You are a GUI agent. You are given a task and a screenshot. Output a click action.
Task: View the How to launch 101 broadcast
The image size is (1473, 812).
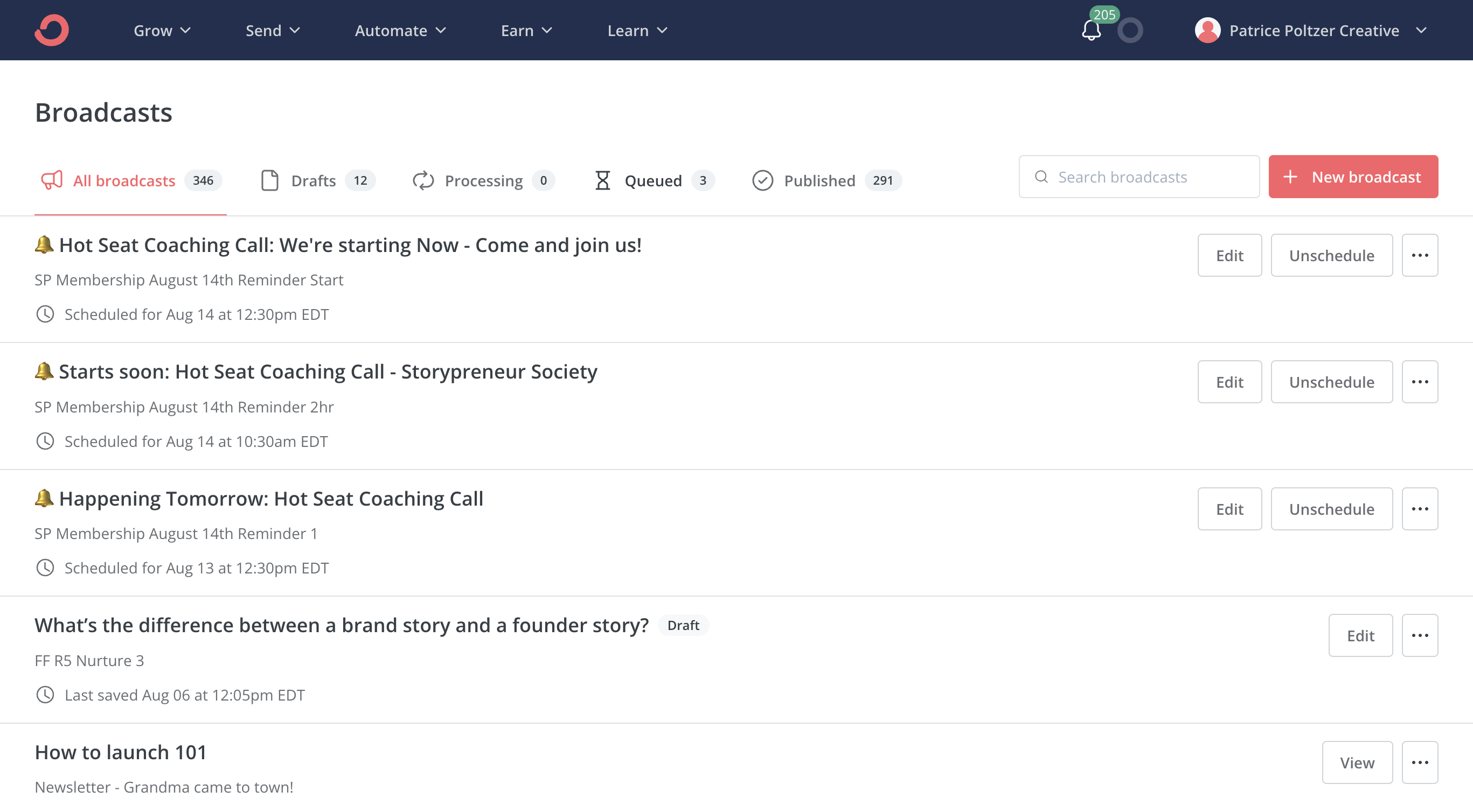pyautogui.click(x=1357, y=763)
